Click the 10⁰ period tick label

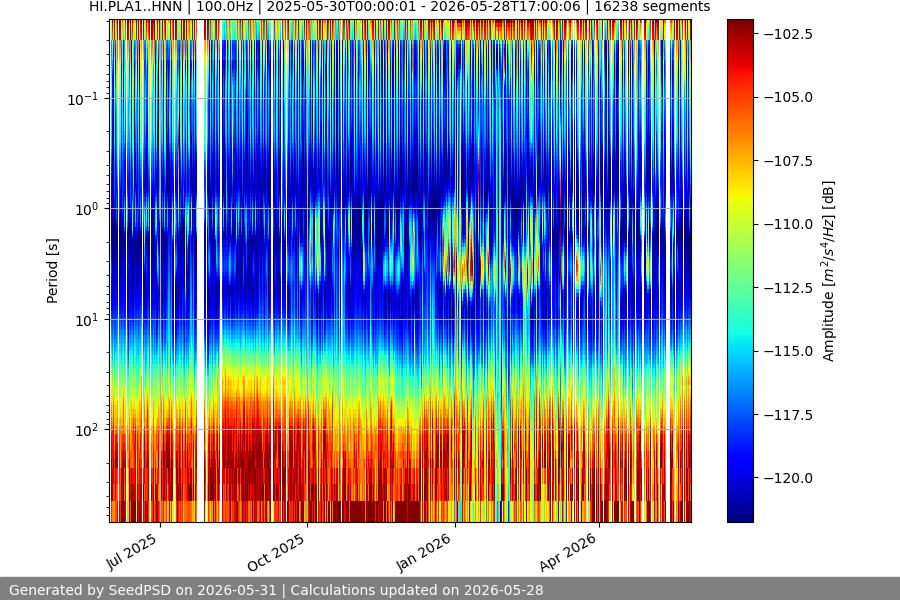coord(87,209)
